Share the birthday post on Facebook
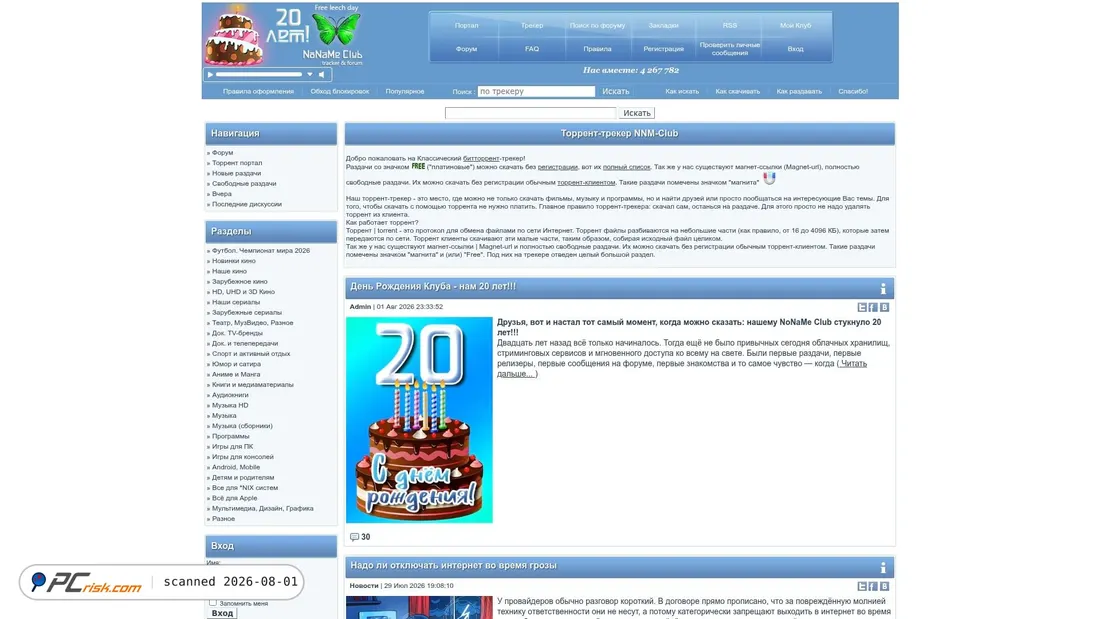Image resolution: width=1100 pixels, height=619 pixels. (873, 307)
